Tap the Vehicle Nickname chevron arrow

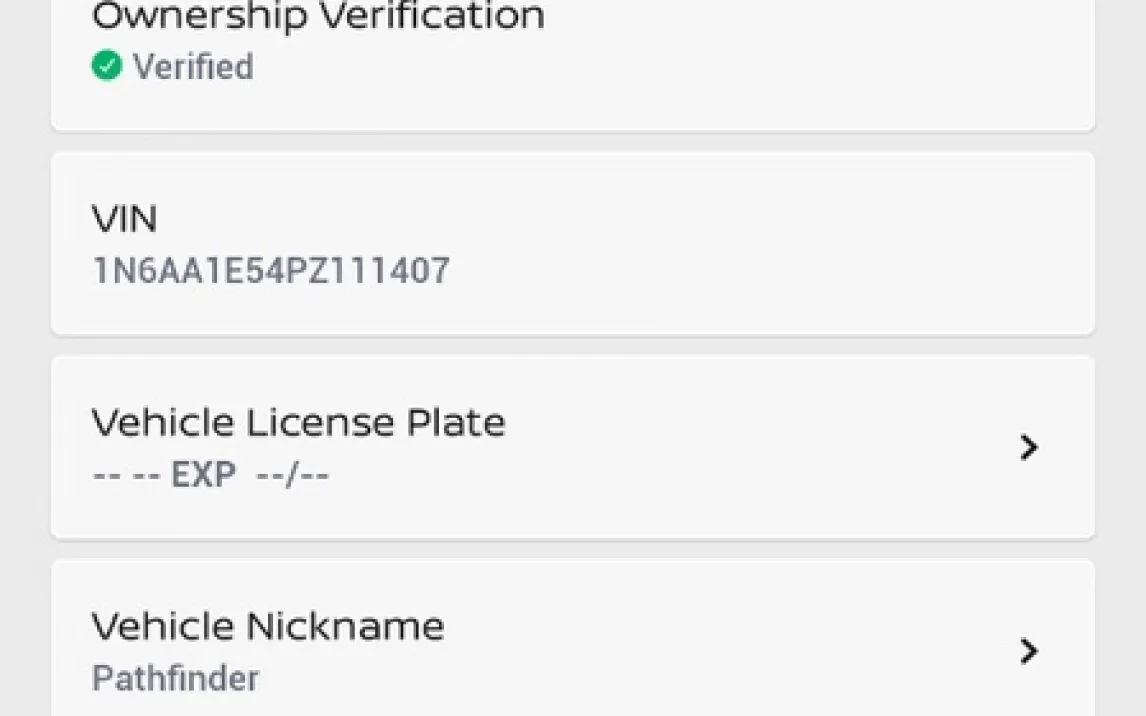coord(1029,652)
